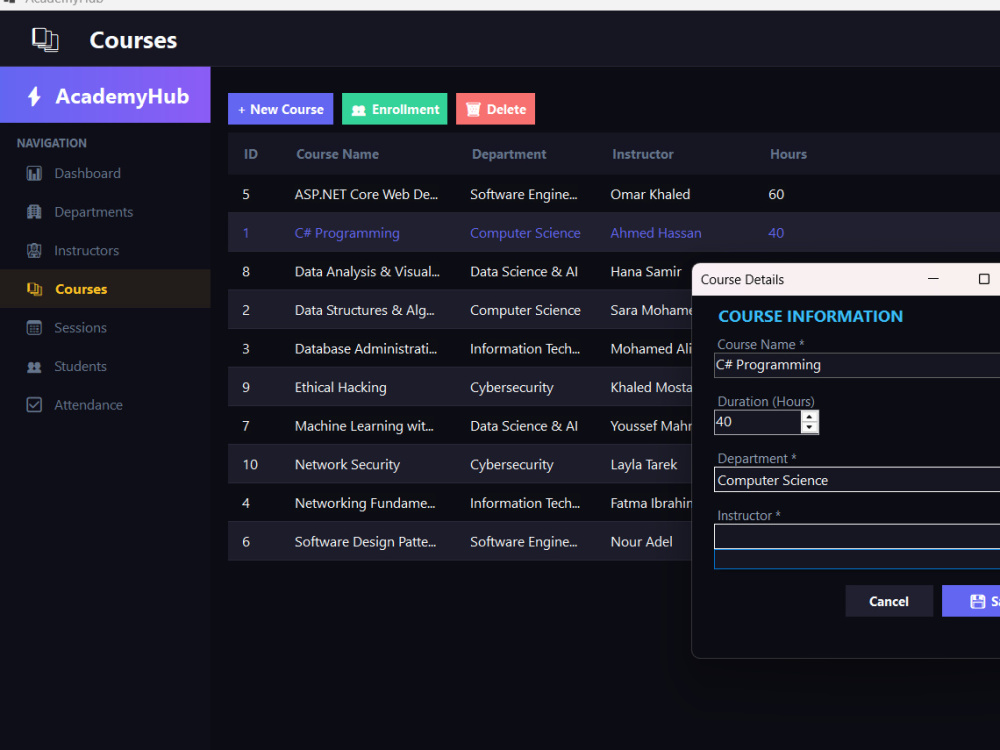The image size is (1000, 750).
Task: Select the Software Design Patte... row
Action: 460,541
